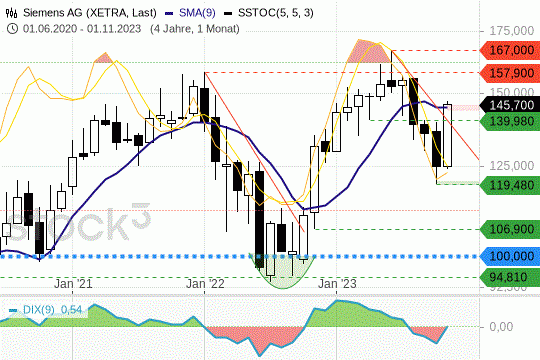Click the candlestick chart icon beside Siemens AG
The height and width of the screenshot is (360, 540).
(x=11, y=13)
